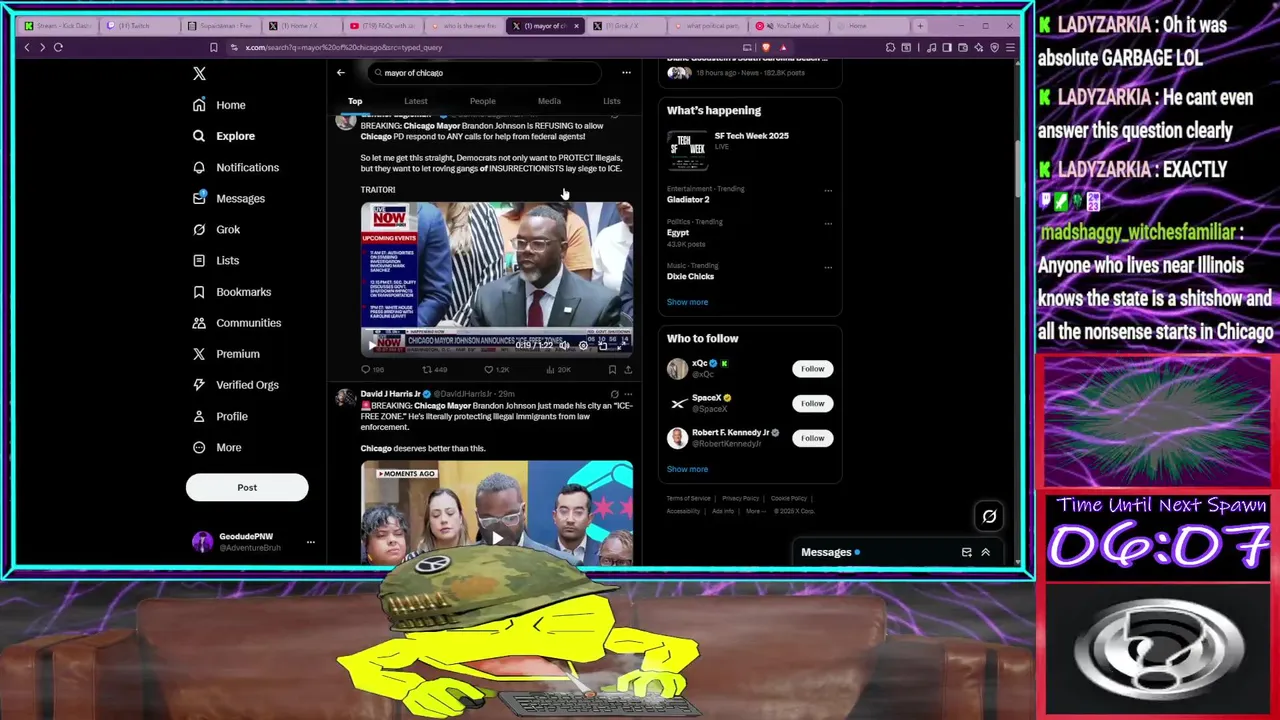Open Messages in X sidebar

(x=229, y=198)
